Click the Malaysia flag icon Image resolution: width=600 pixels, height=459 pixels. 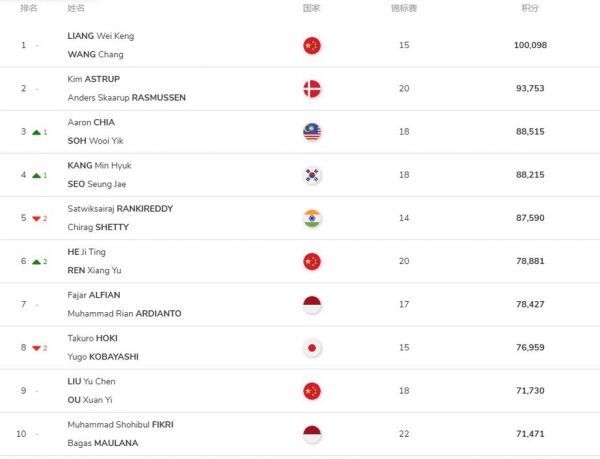click(x=312, y=132)
